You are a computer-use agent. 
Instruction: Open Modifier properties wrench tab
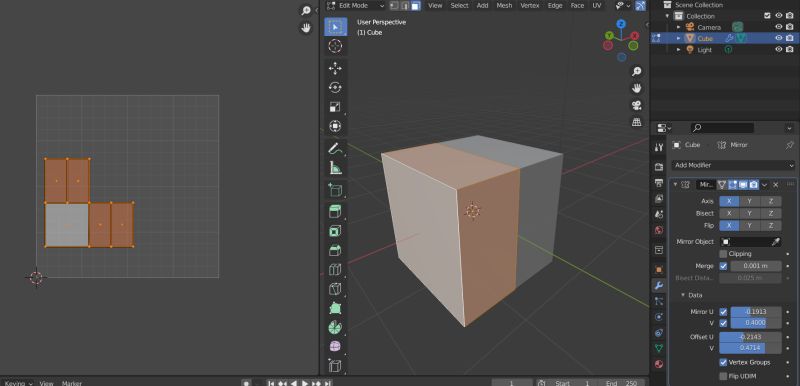(659, 286)
